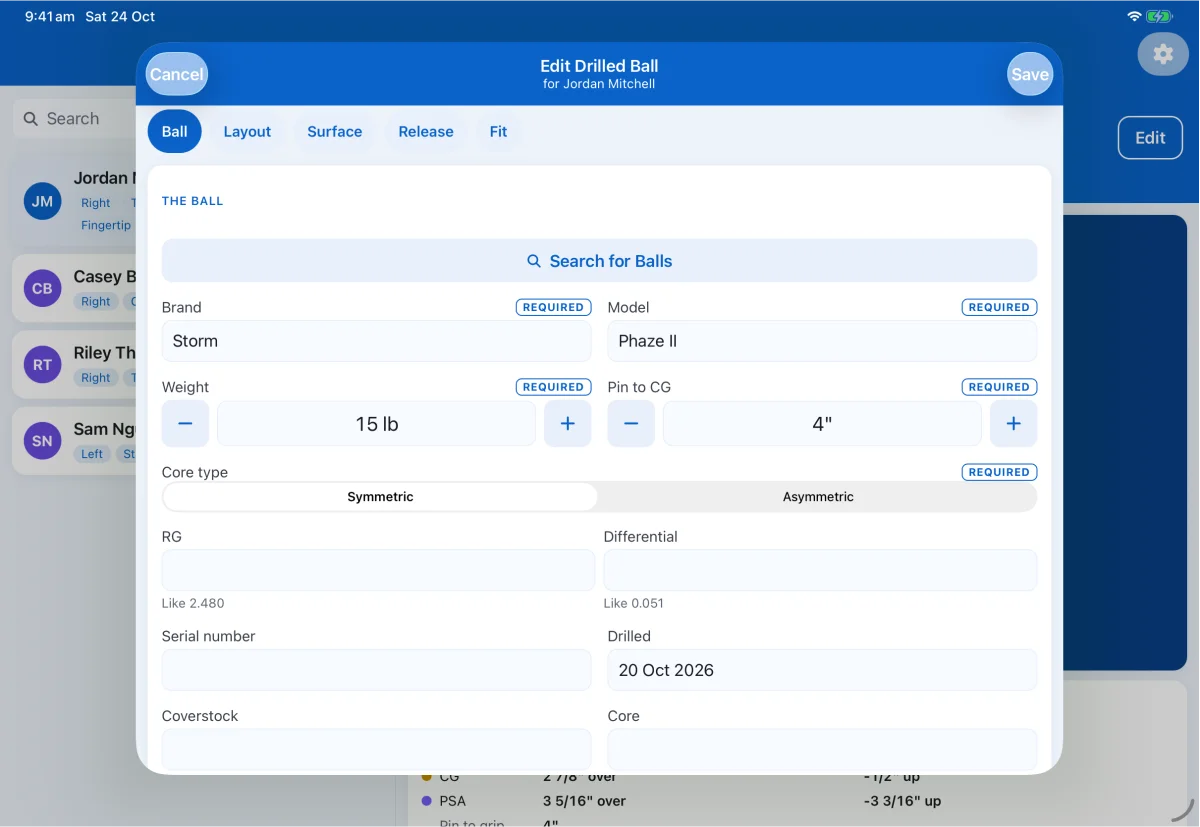Viewport: 1200px width, 827px height.
Task: Tap the CB avatar for Casey
Action: (x=42, y=288)
